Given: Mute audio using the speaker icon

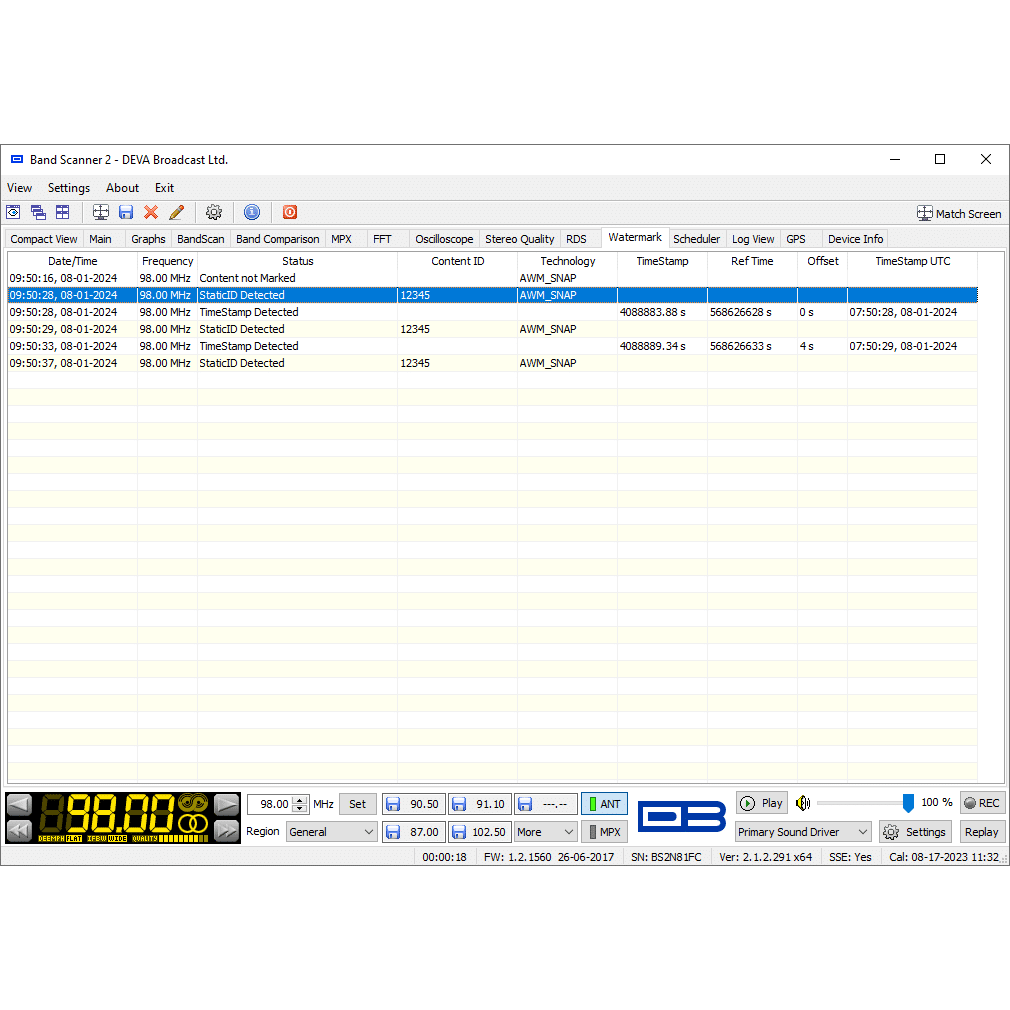Looking at the screenshot, I should [803, 803].
